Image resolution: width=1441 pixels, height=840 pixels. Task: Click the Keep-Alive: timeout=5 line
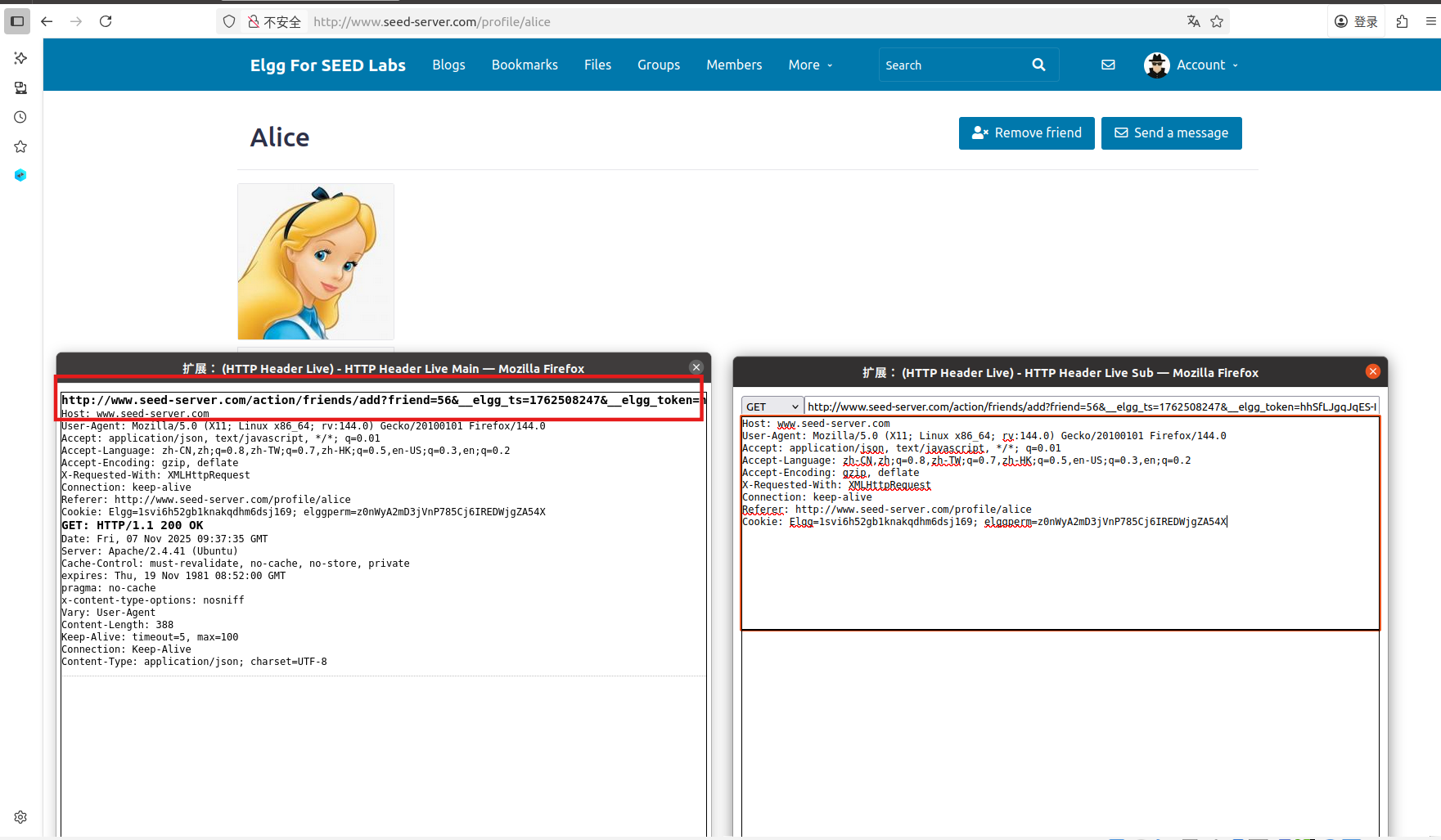[x=150, y=637]
